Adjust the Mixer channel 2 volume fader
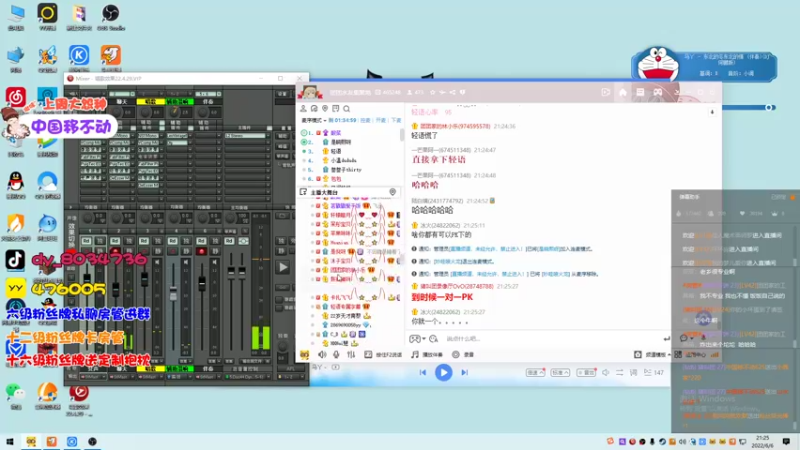This screenshot has height=450, width=800. coord(116,289)
